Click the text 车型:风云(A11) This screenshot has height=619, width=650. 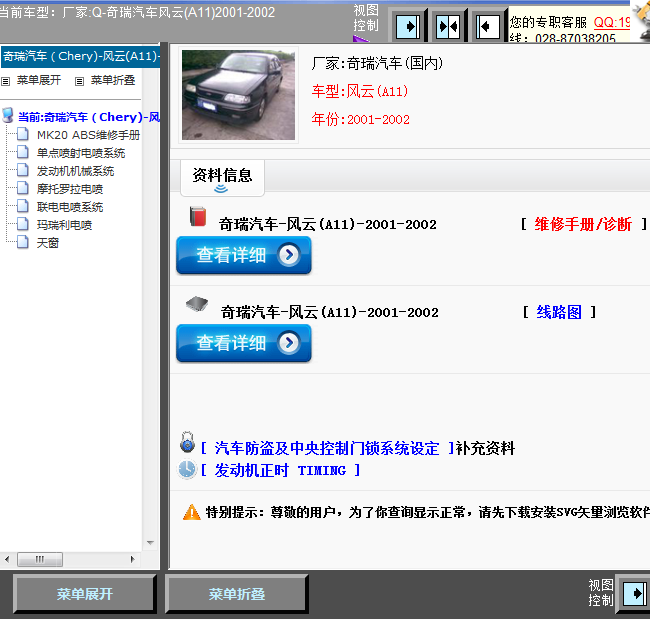click(x=359, y=91)
